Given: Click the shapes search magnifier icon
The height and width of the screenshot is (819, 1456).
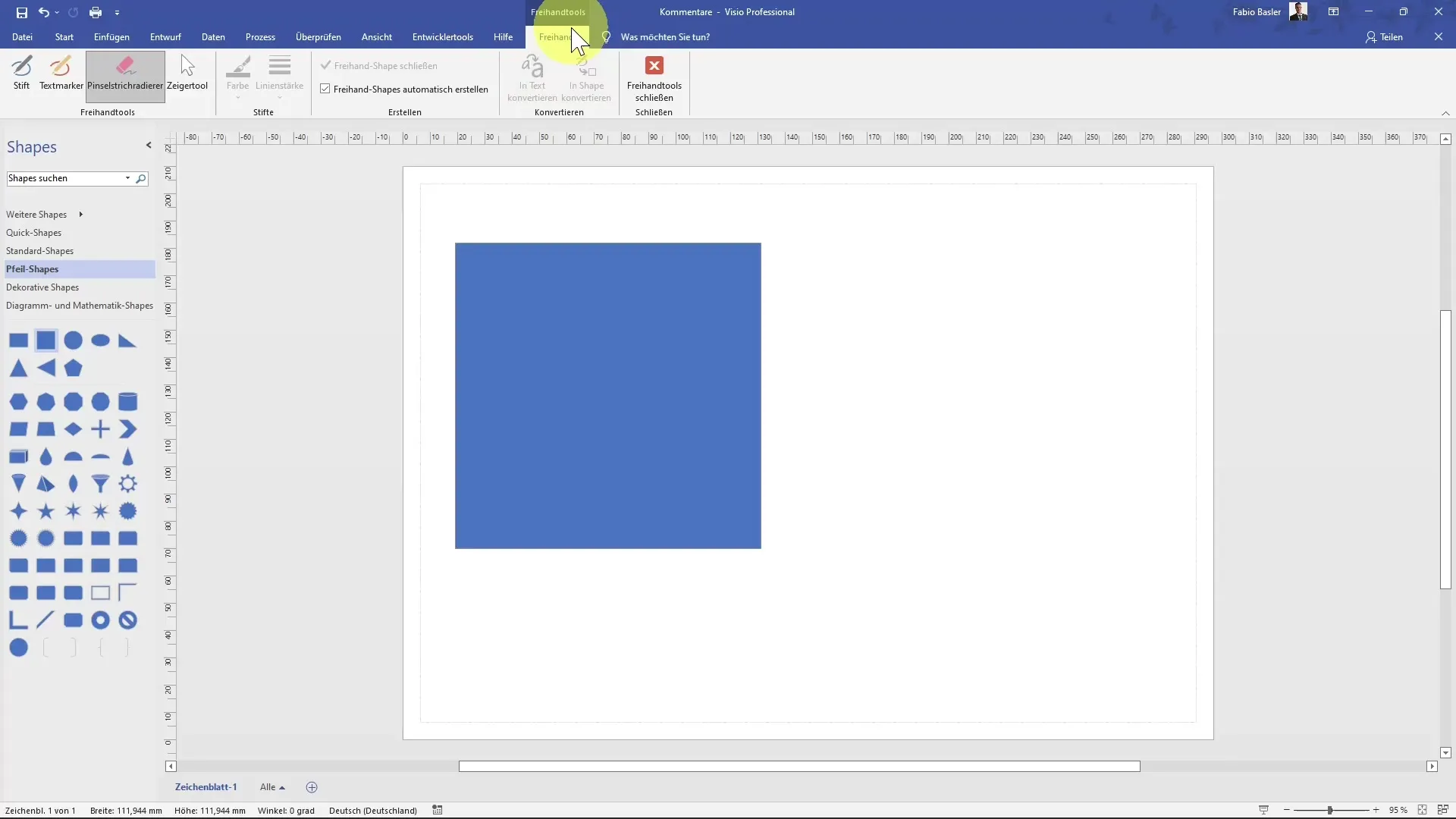Looking at the screenshot, I should (140, 178).
